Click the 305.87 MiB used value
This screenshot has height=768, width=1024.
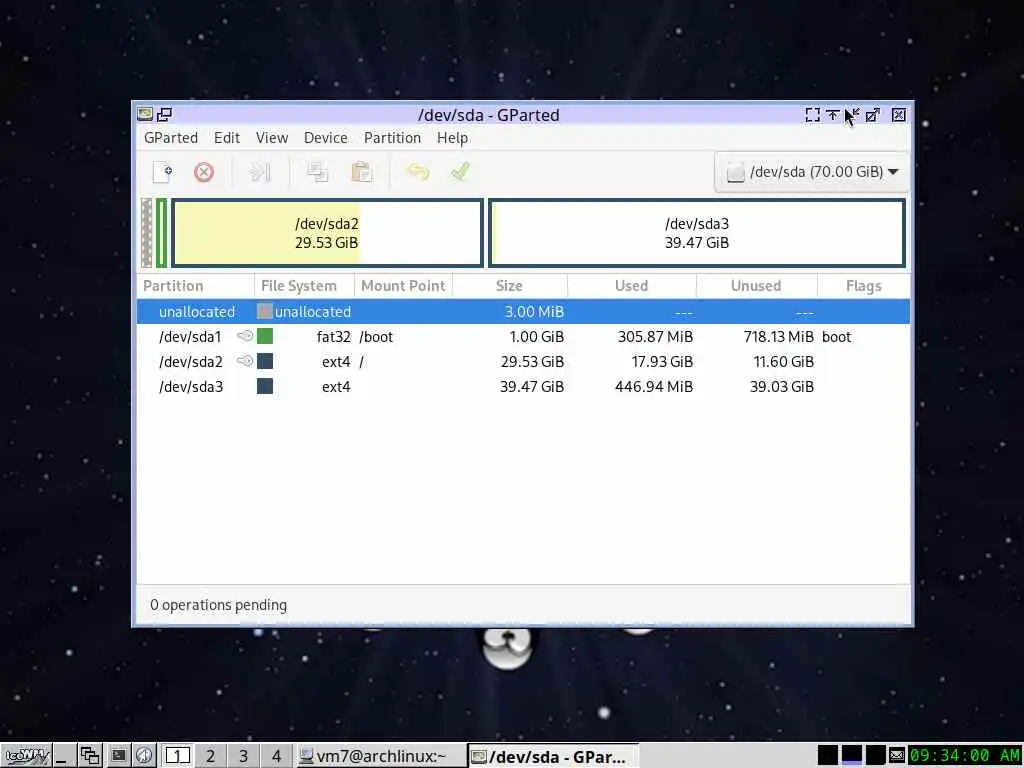point(655,337)
